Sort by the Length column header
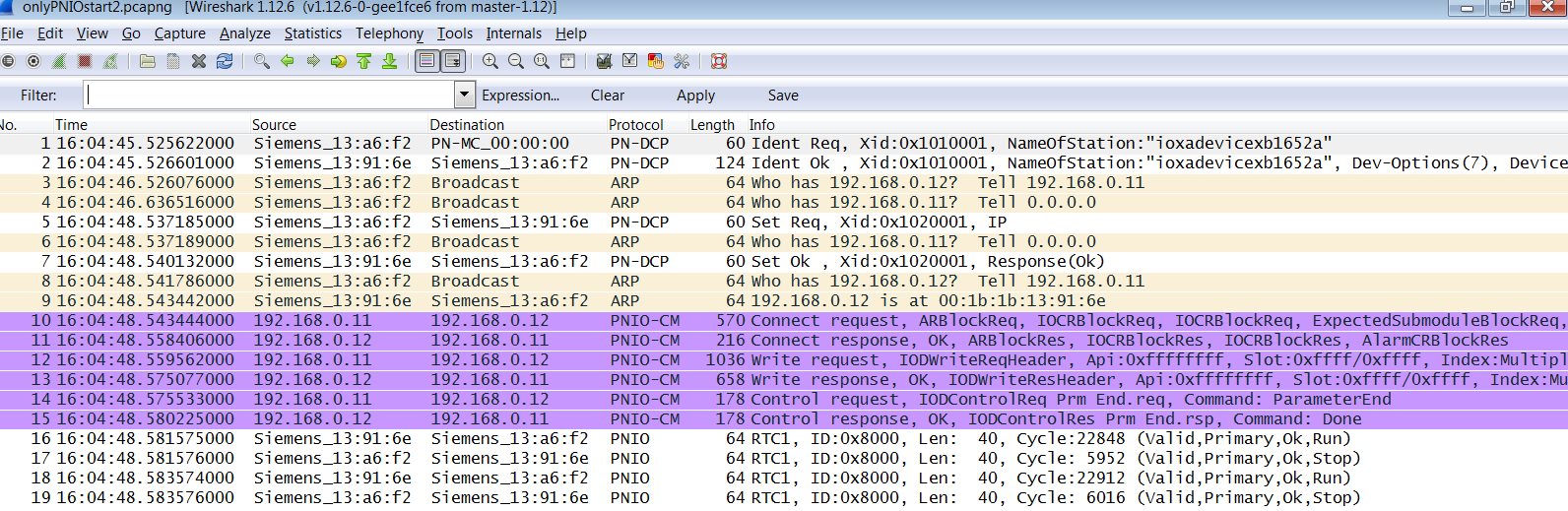 pyautogui.click(x=712, y=125)
